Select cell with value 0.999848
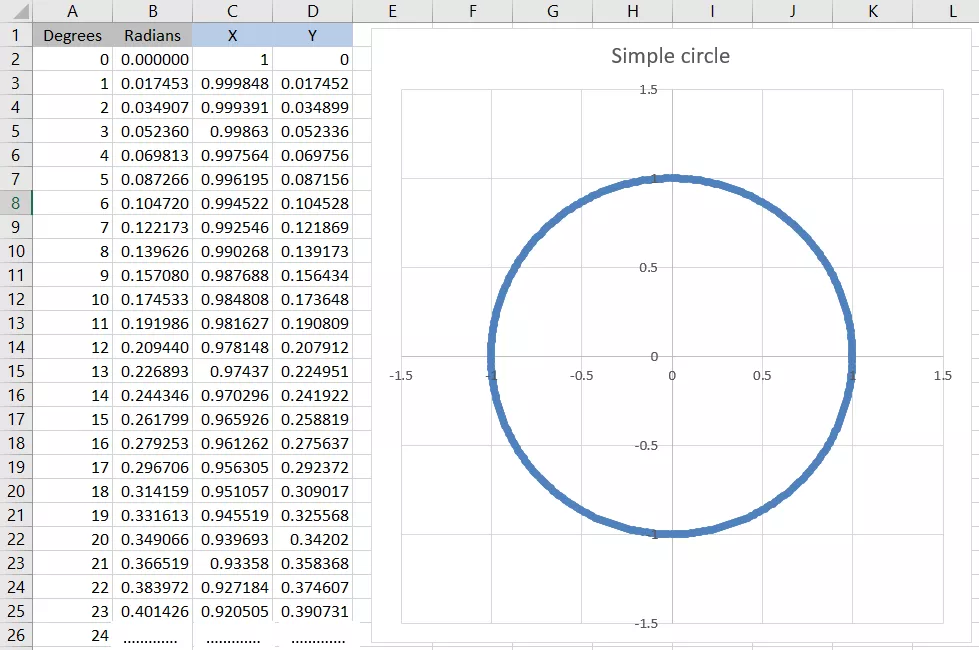 pyautogui.click(x=232, y=83)
